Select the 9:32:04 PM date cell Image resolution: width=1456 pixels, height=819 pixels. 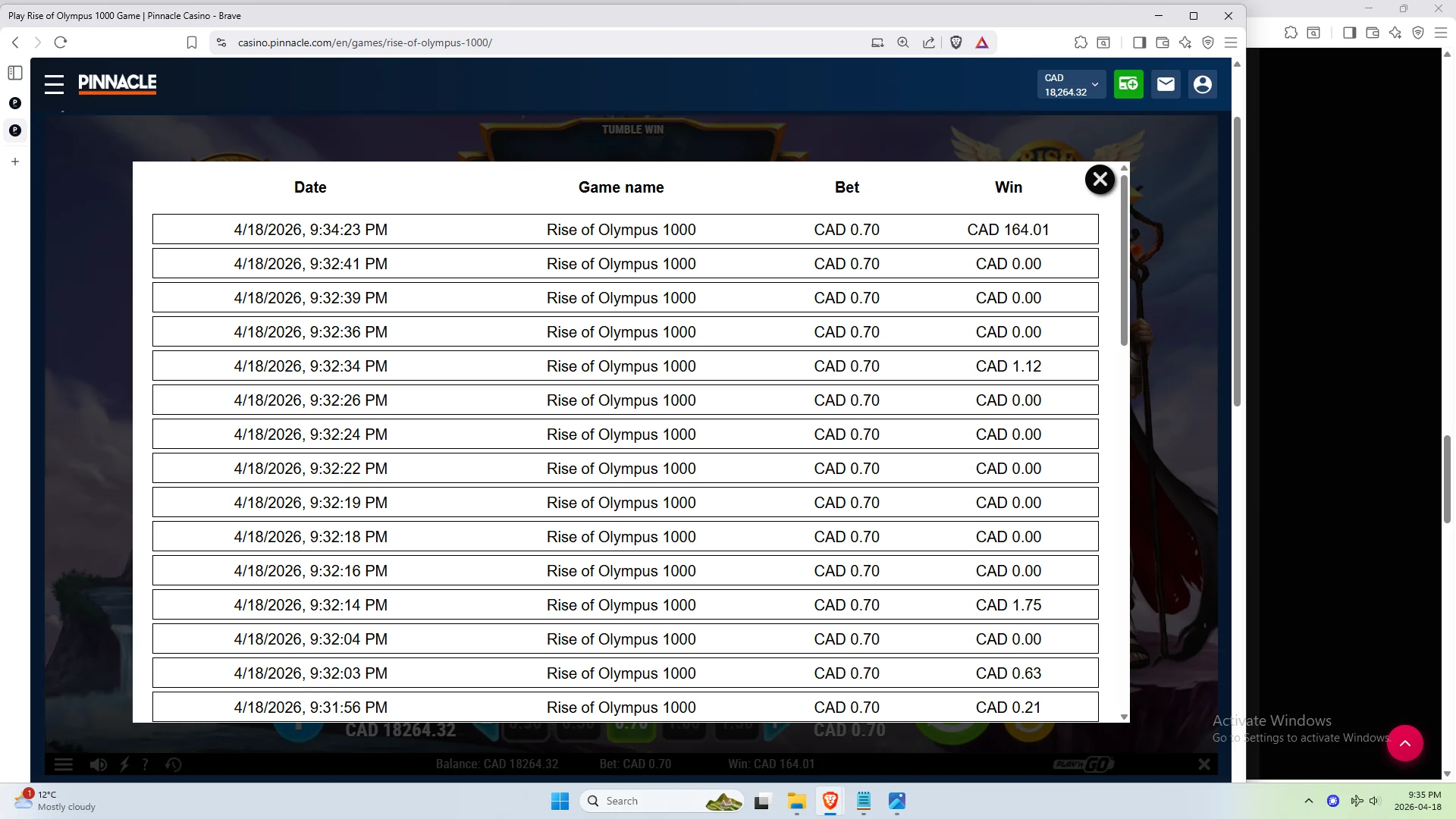pos(310,639)
